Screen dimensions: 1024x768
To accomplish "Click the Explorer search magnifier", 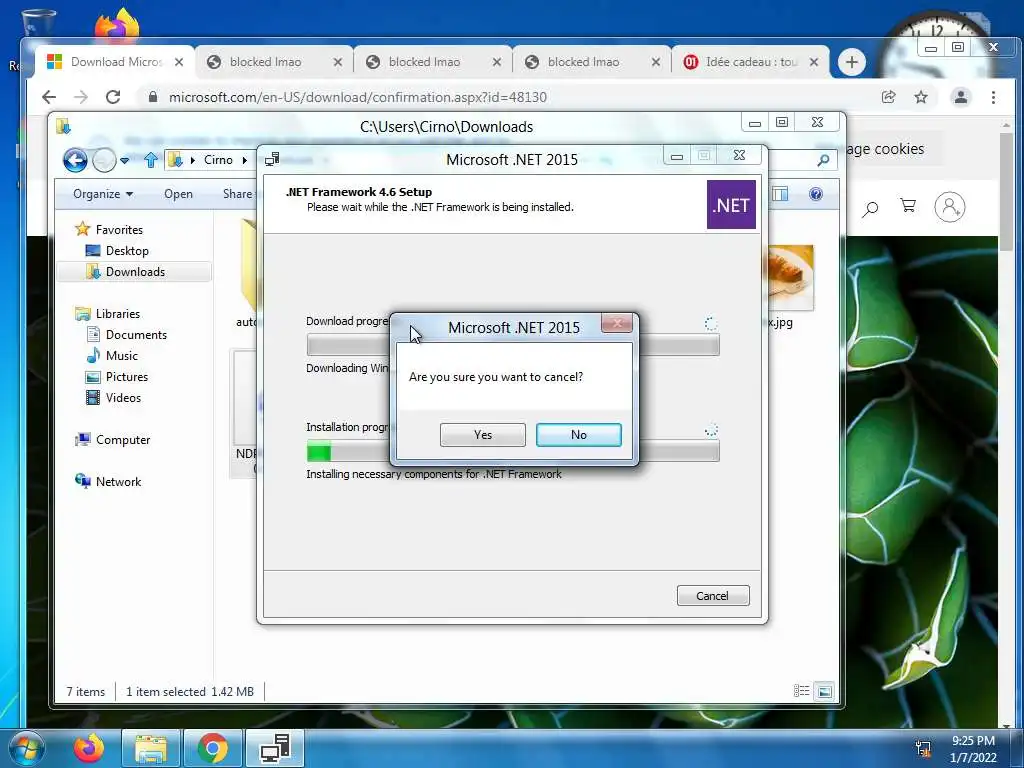I will pos(824,160).
